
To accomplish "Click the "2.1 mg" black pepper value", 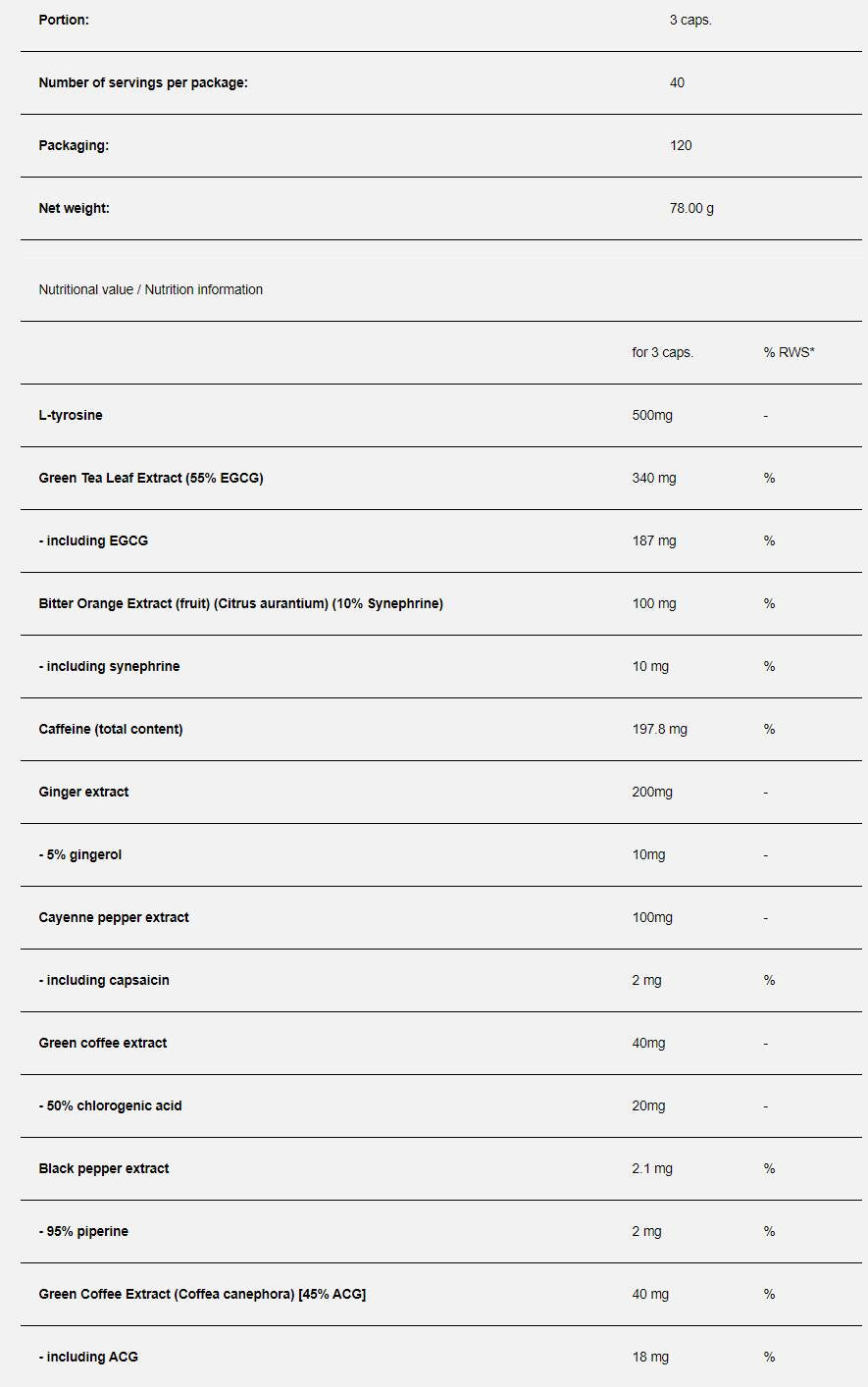I will coord(652,1168).
